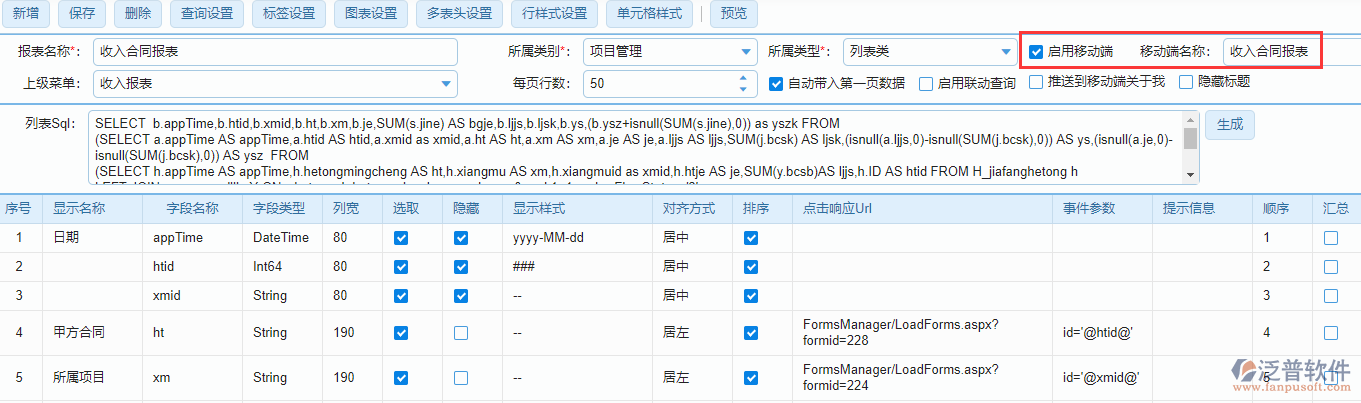Toggle 排序 for the 甲方合同 row
This screenshot has height=403, width=1361.
click(751, 332)
